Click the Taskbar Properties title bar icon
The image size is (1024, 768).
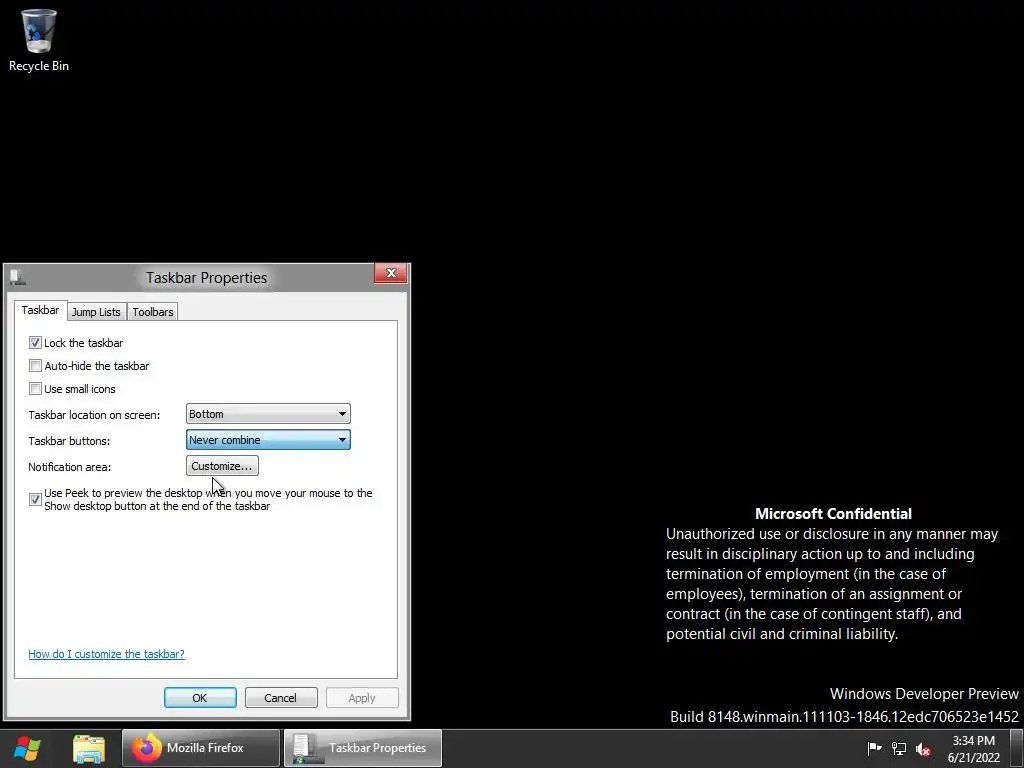pyautogui.click(x=17, y=278)
